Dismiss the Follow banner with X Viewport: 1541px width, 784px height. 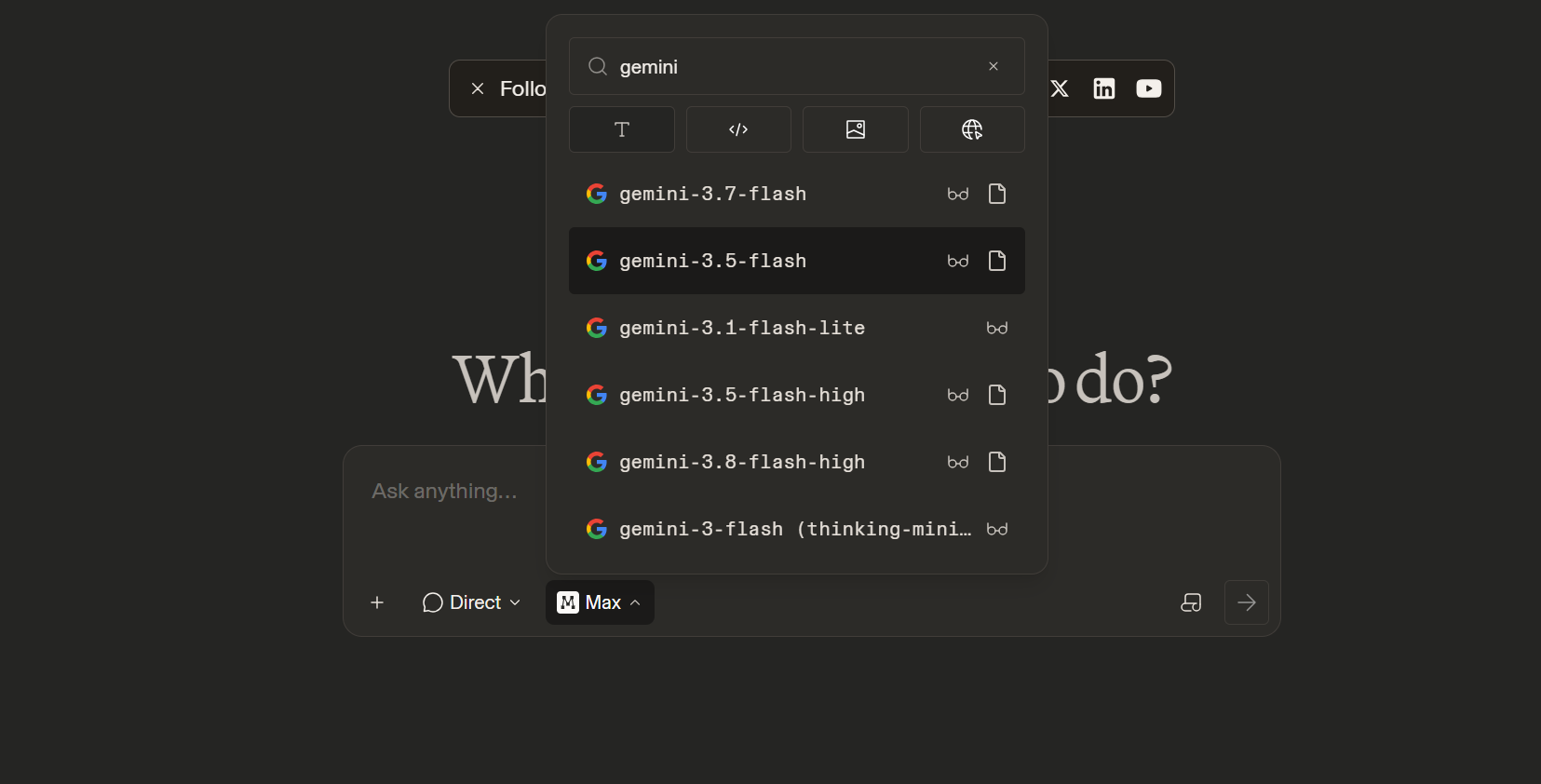click(x=478, y=88)
